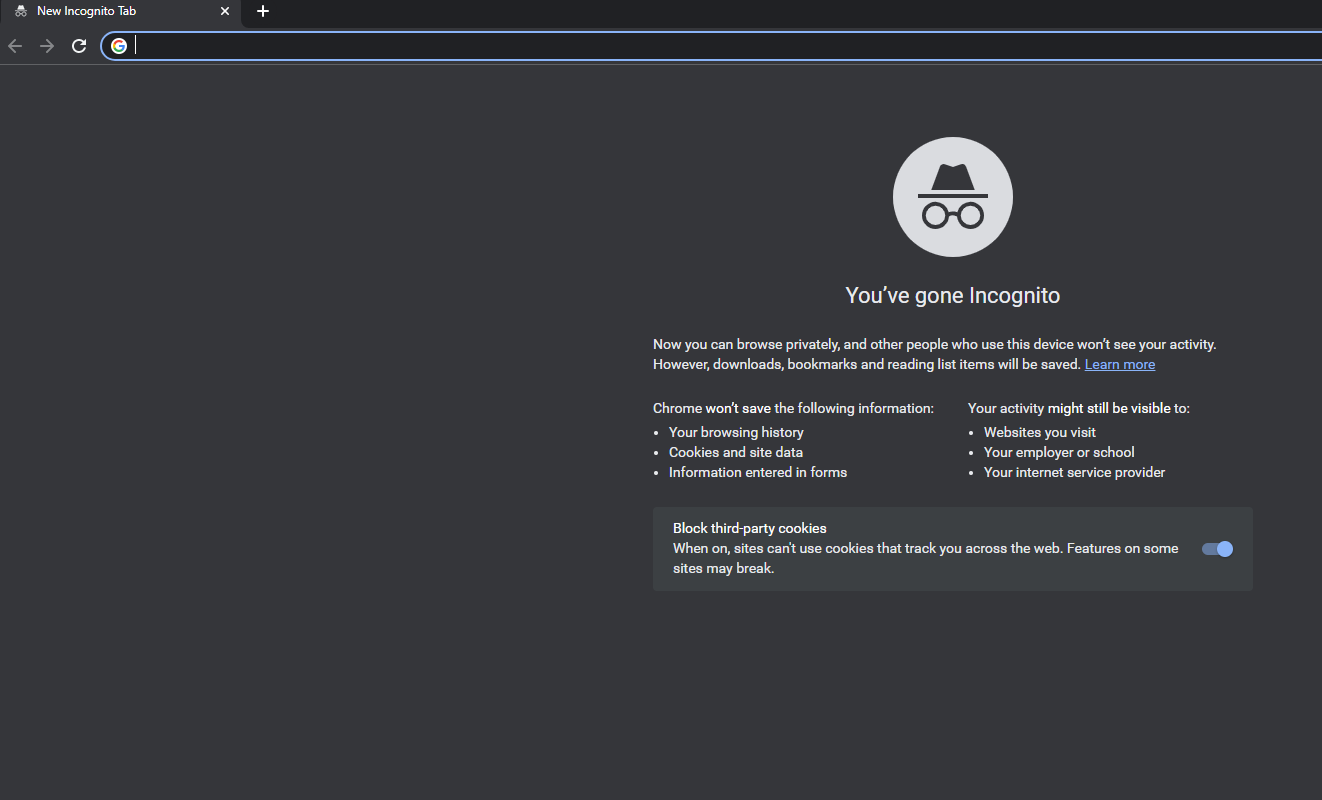Disable the Block third-party cookies toggle
This screenshot has width=1322, height=800.
click(x=1216, y=548)
